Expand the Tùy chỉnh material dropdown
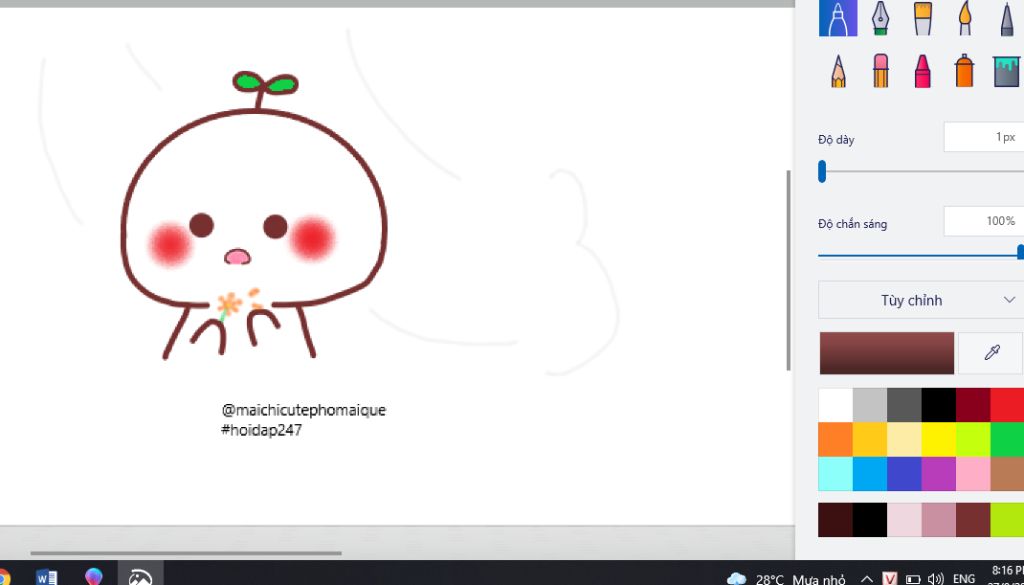 (x=920, y=300)
